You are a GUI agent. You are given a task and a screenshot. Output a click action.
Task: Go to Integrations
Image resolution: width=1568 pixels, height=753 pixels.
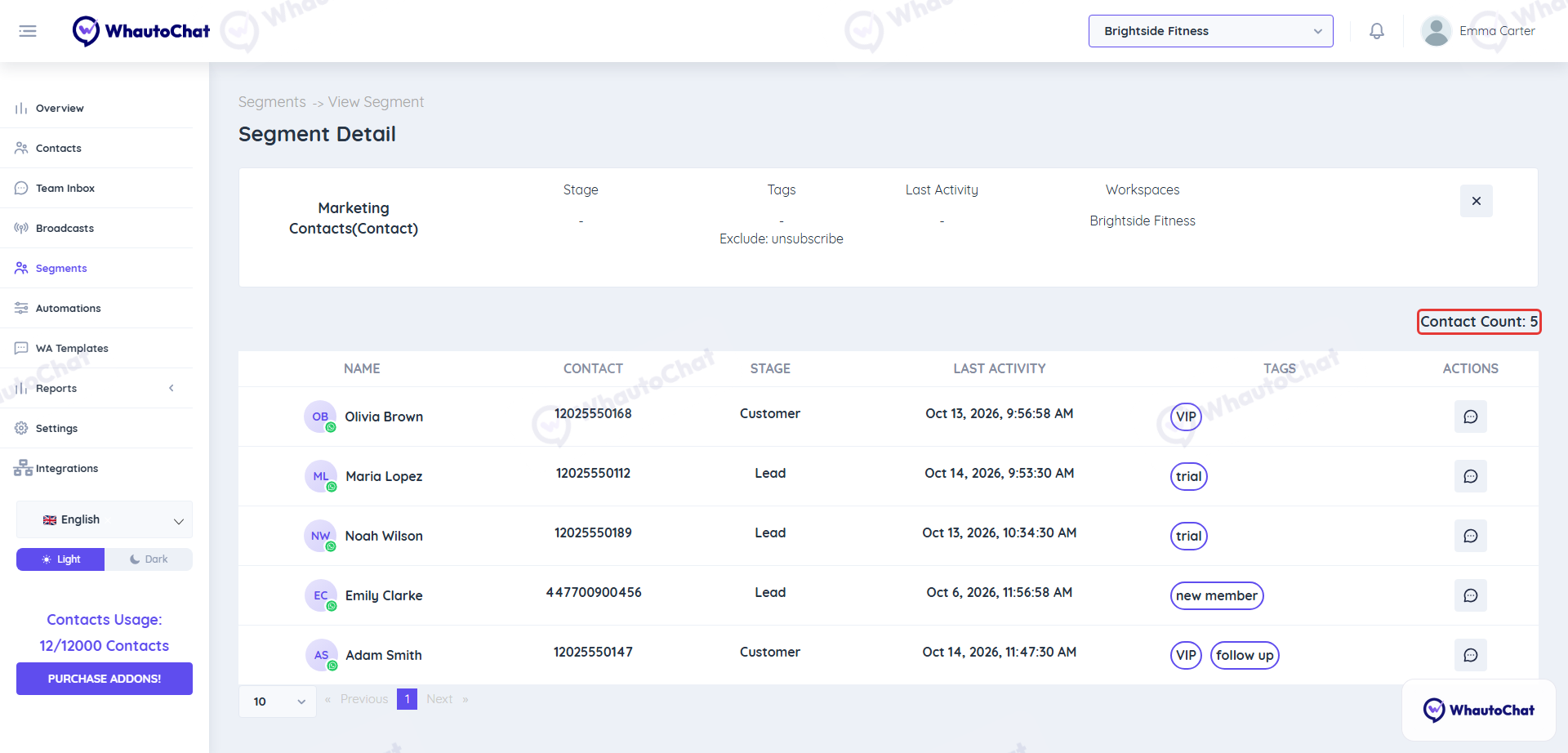tap(96, 468)
